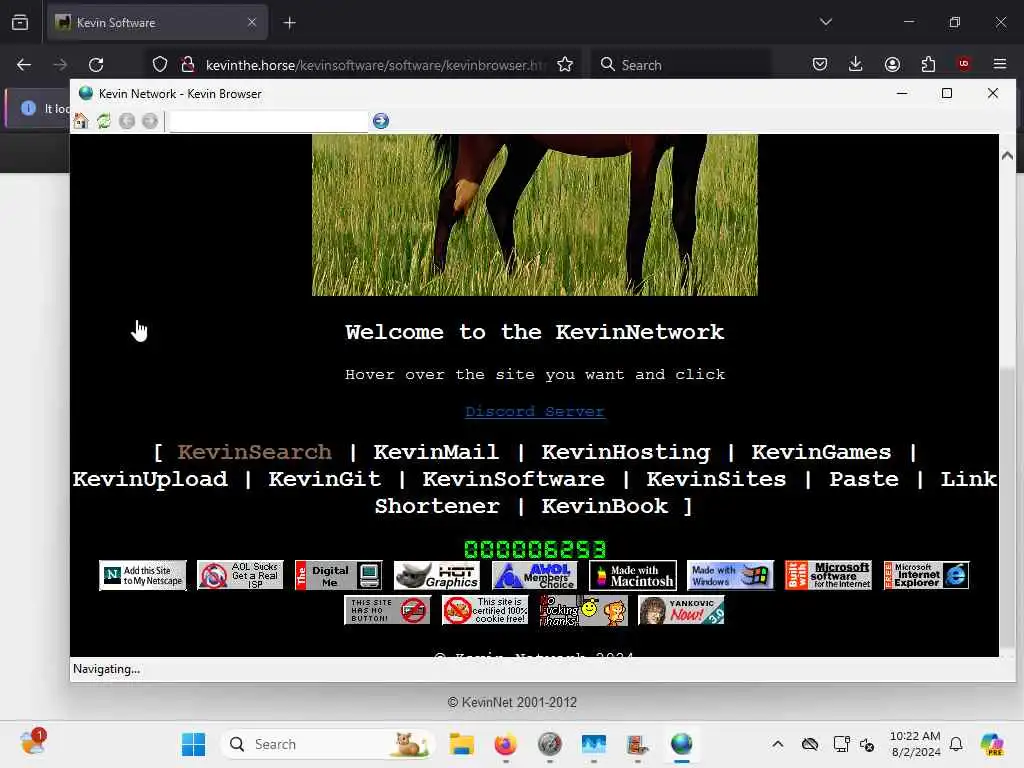The image size is (1024, 768).
Task: Bookmark page with Firefox star icon
Action: pyautogui.click(x=565, y=65)
